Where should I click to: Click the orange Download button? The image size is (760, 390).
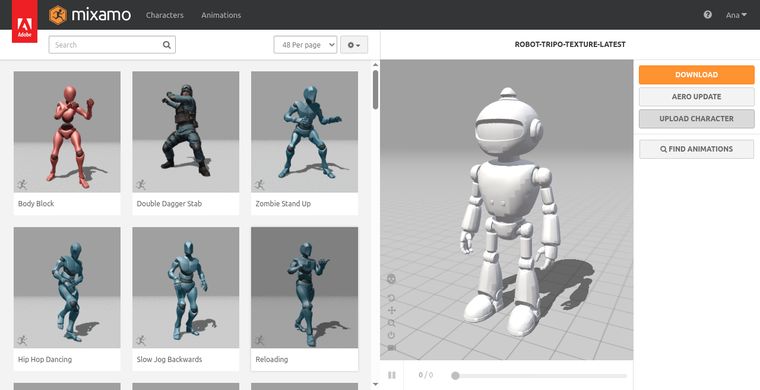click(x=697, y=75)
